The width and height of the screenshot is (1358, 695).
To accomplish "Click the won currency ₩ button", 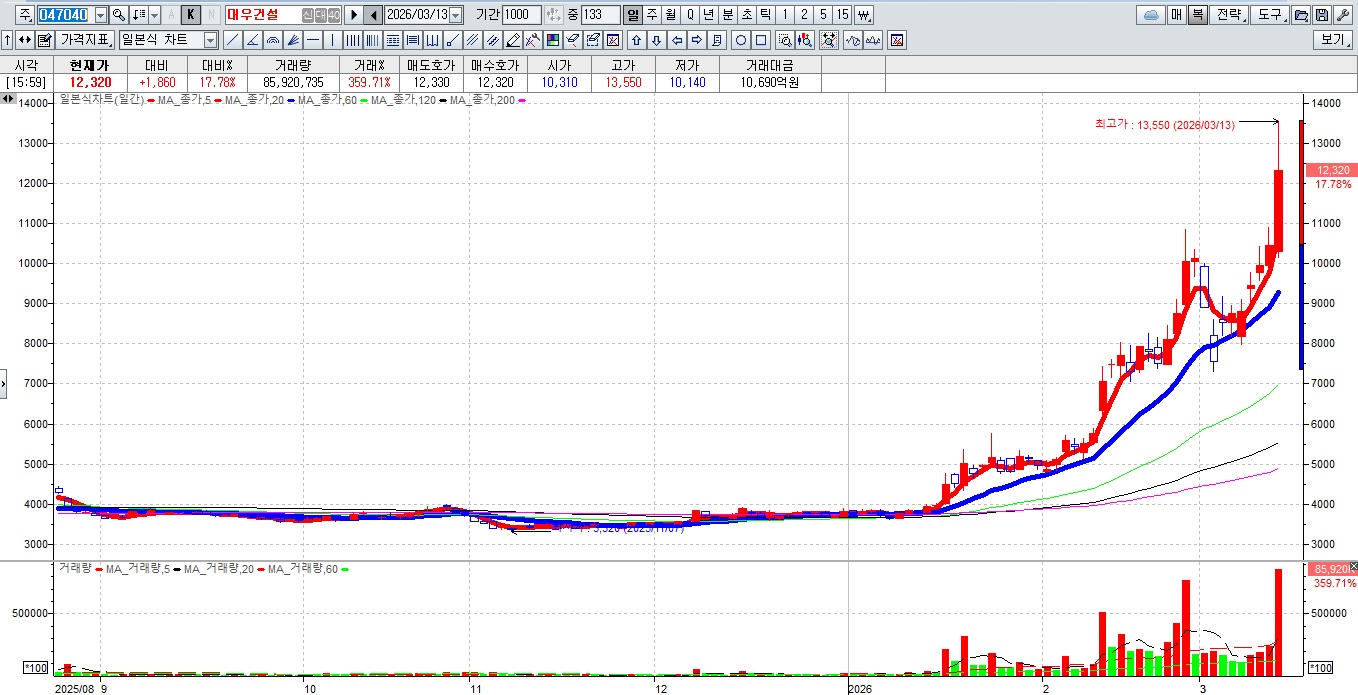I will pyautogui.click(x=863, y=15).
